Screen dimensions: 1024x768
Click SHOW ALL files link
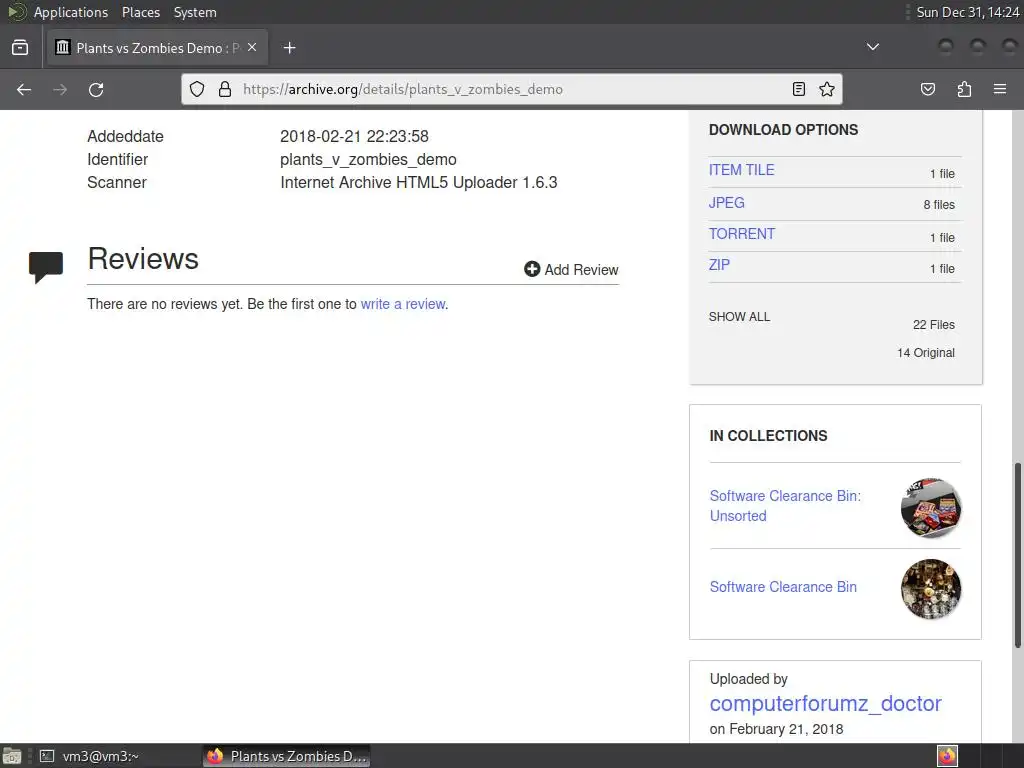click(x=739, y=317)
